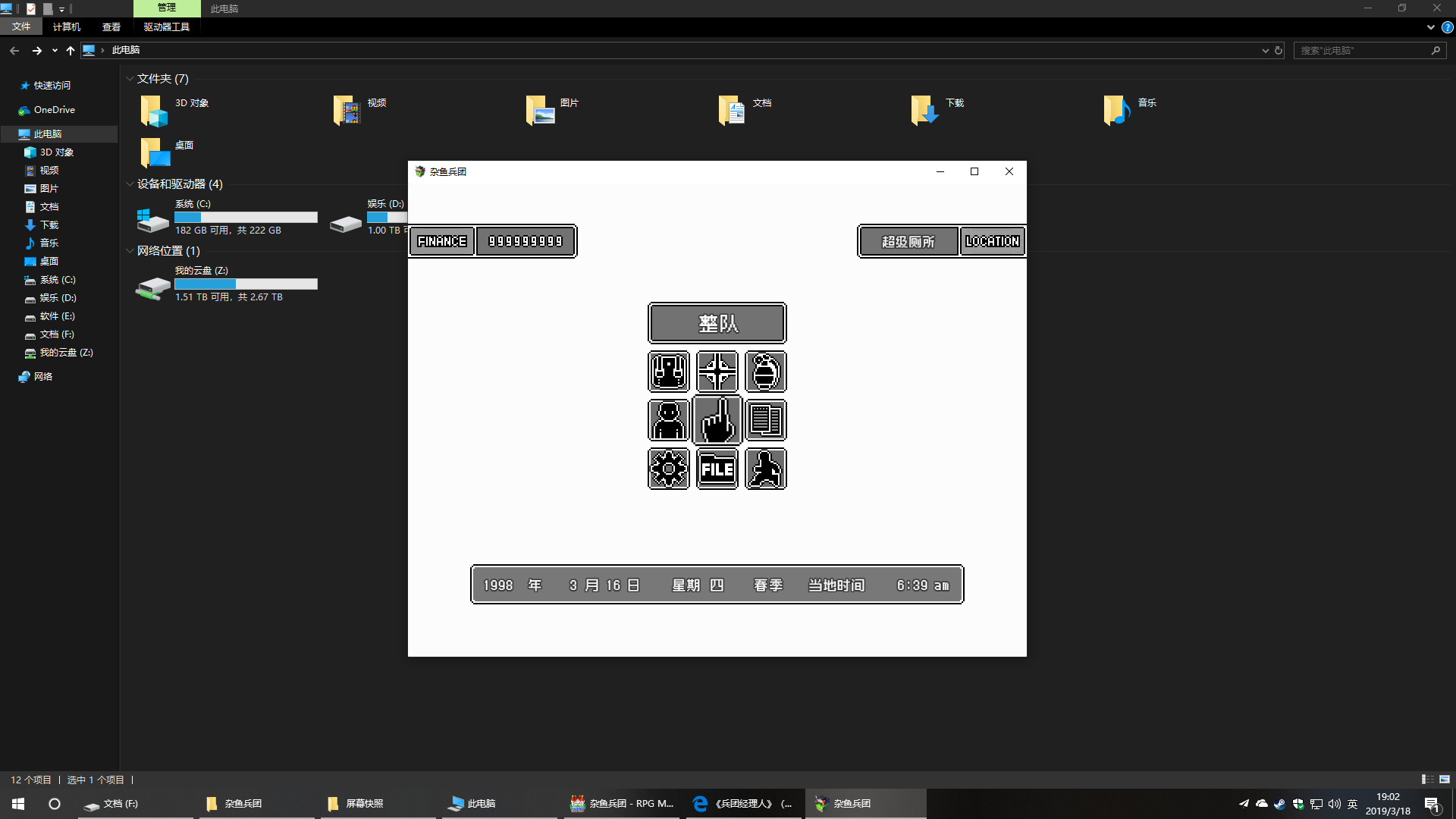Click the Explorer search box
Screen dimensions: 1456x819
click(x=1370, y=51)
